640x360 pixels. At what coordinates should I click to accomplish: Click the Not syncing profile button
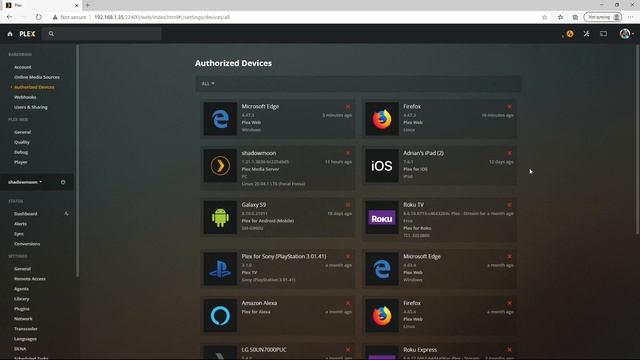(603, 17)
